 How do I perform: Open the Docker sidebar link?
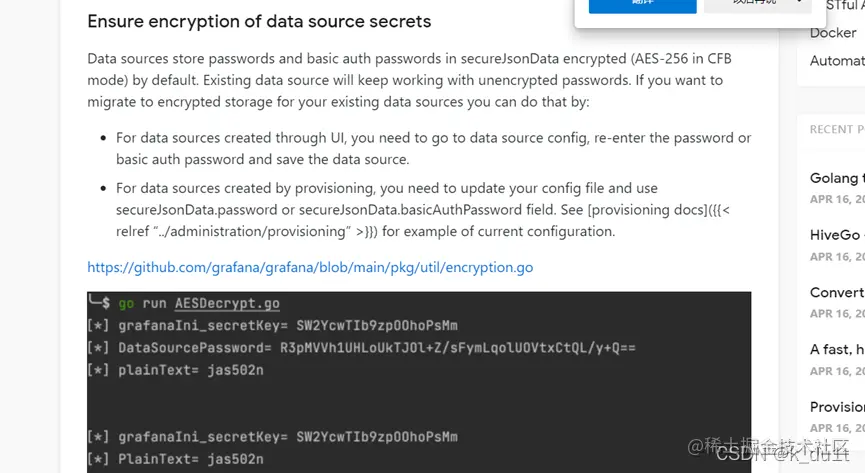(833, 33)
